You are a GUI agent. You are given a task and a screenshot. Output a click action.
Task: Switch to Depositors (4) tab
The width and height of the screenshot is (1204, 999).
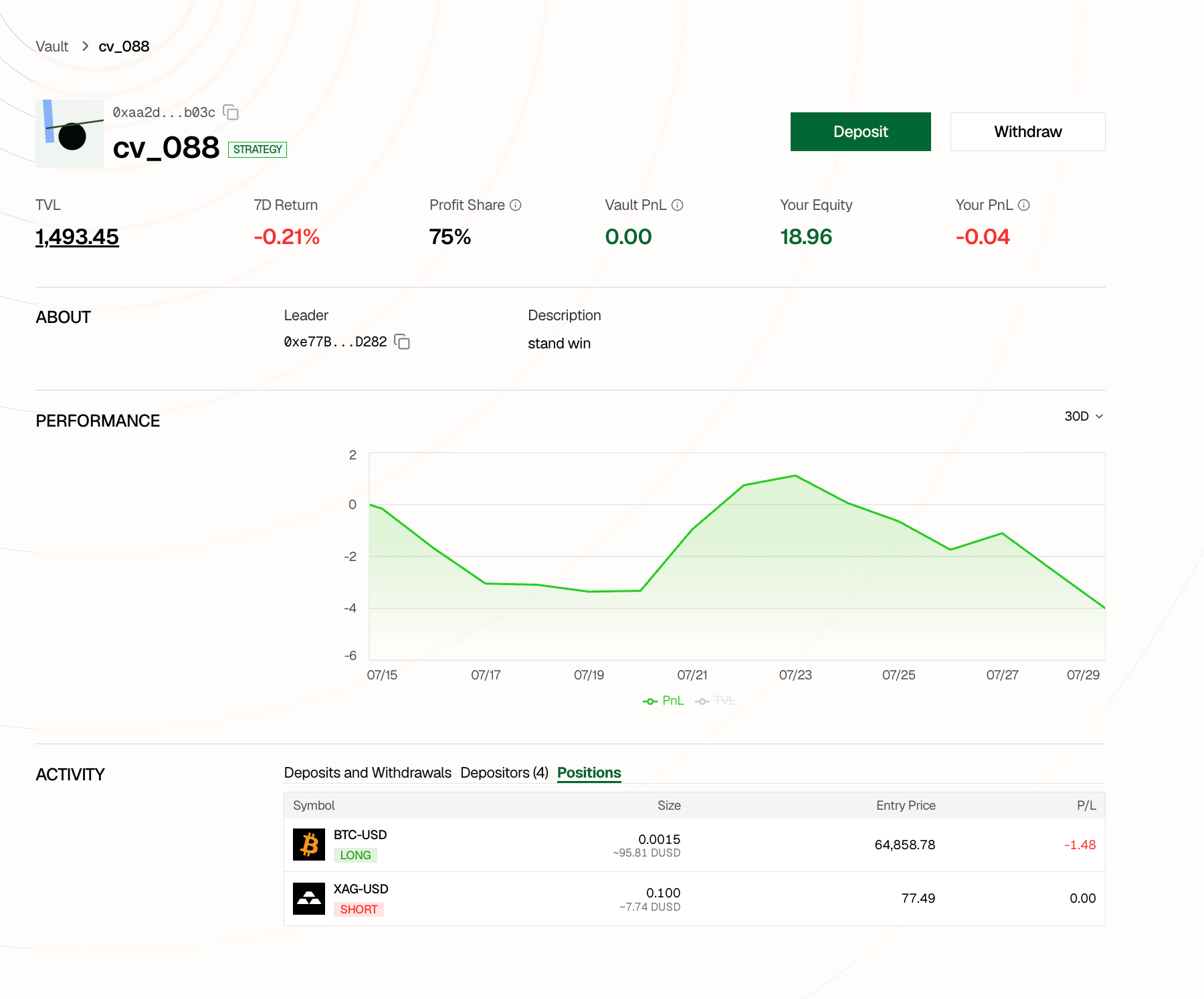(x=504, y=773)
